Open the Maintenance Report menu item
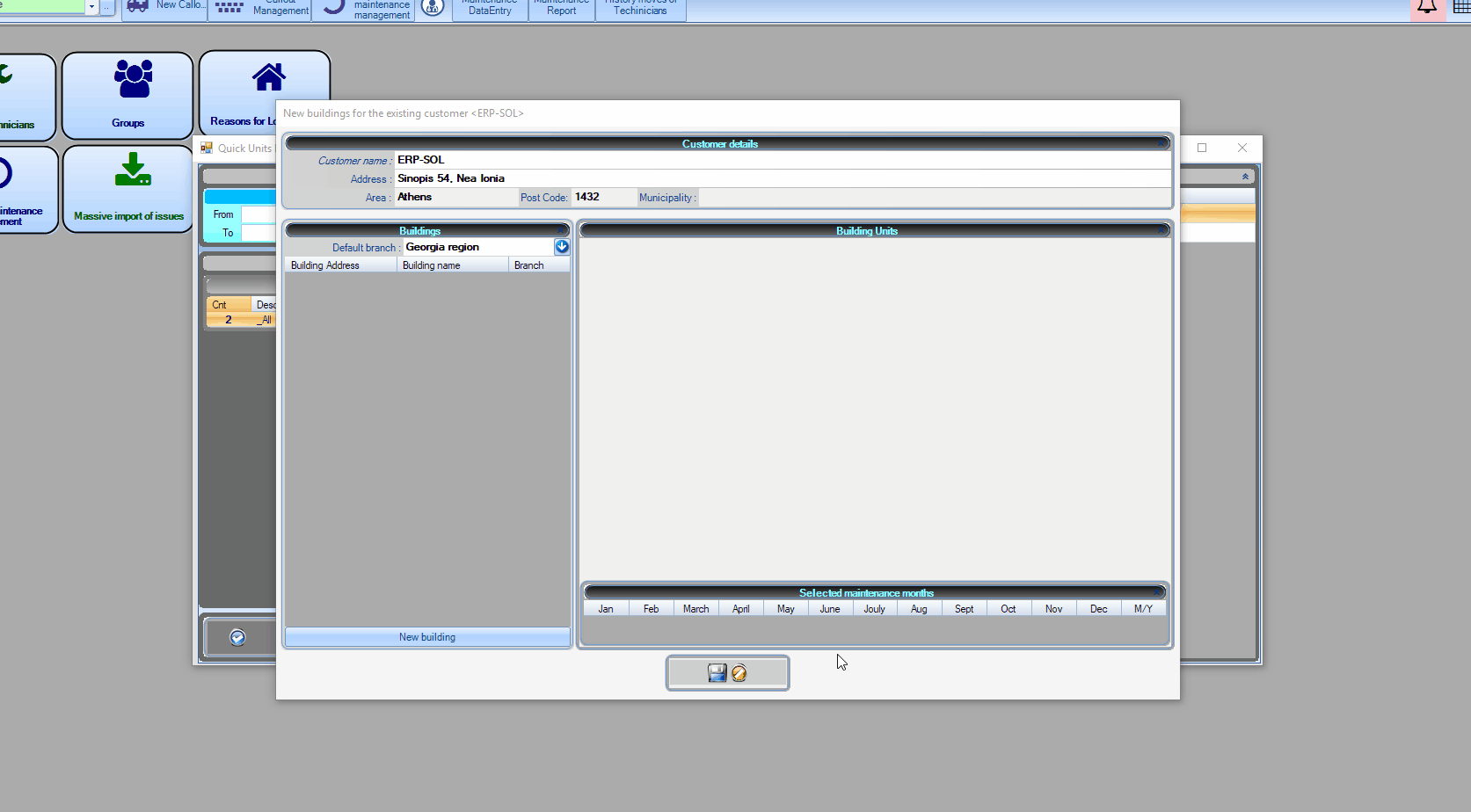Viewport: 1471px width, 812px height. point(562,9)
